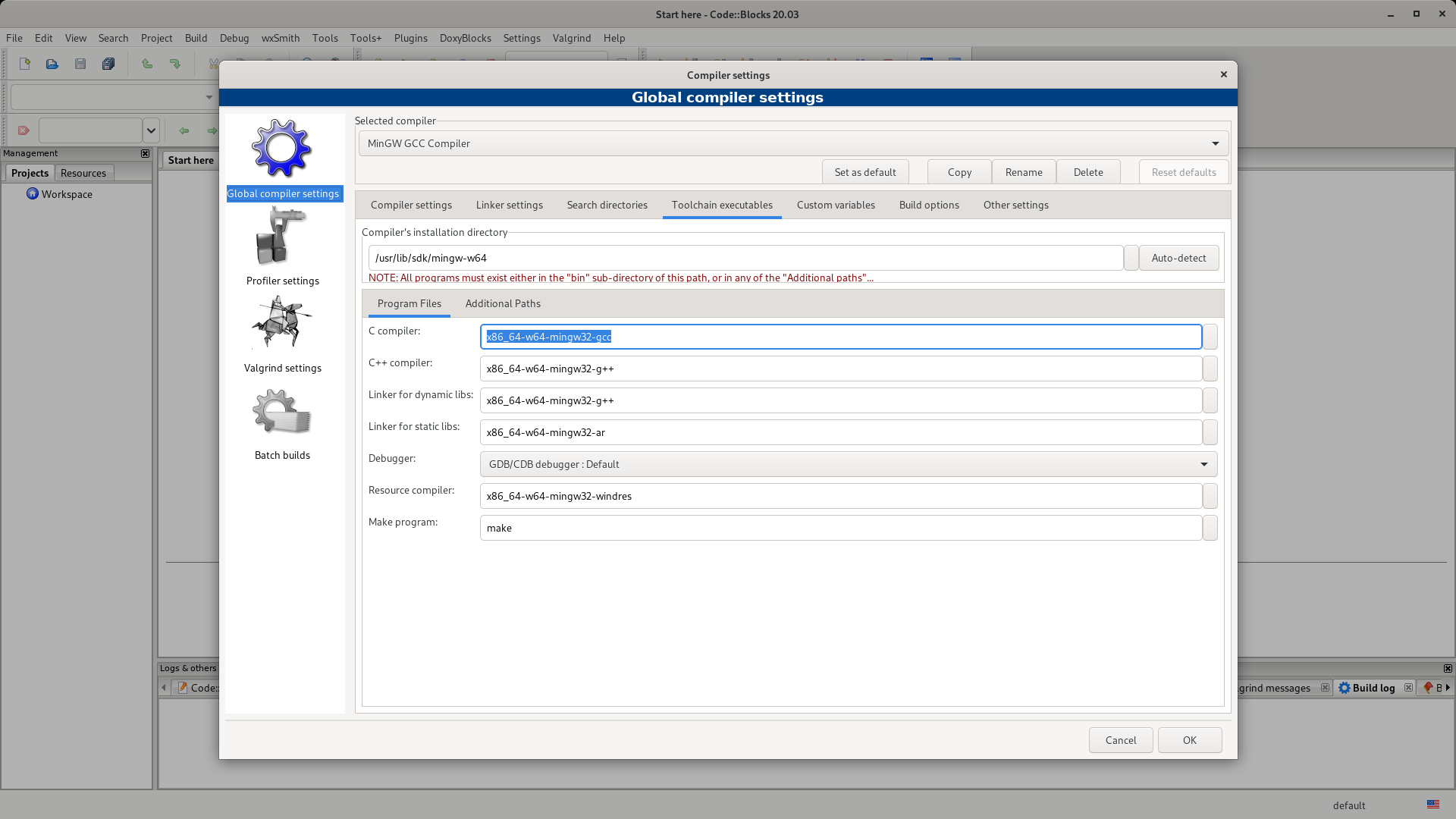Switch to the Resources management tab
The width and height of the screenshot is (1456, 819).
(83, 173)
